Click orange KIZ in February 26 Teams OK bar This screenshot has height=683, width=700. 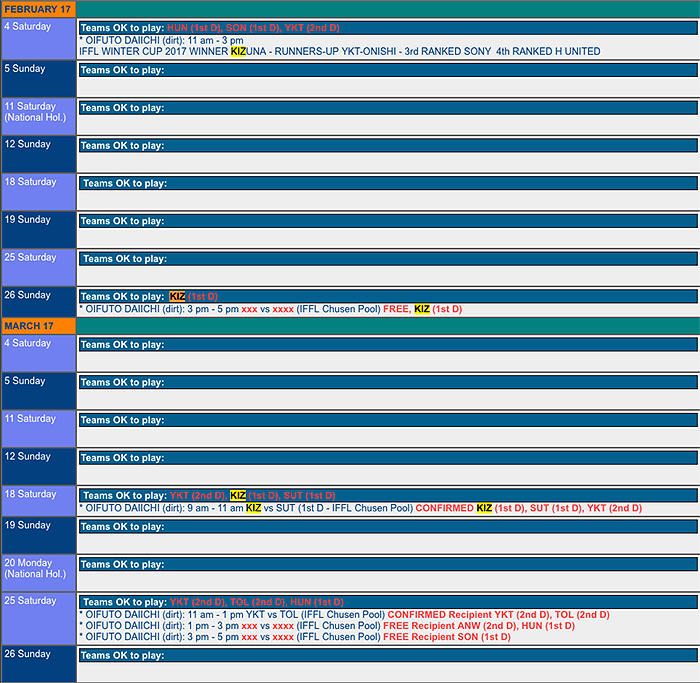coord(178,297)
